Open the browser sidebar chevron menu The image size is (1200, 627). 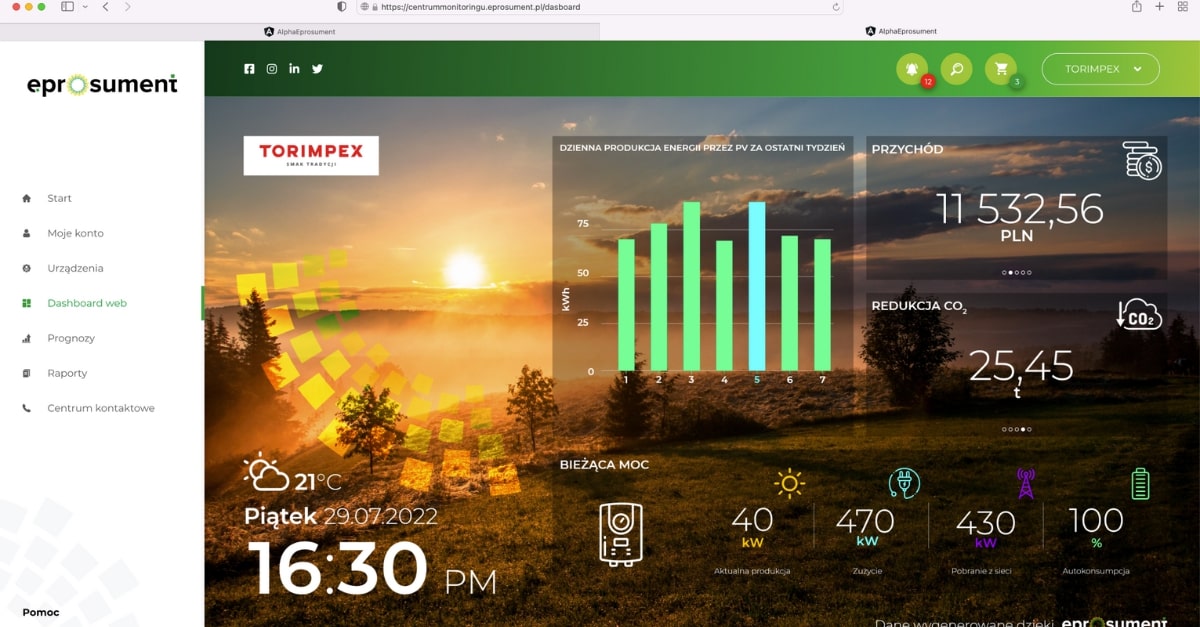pyautogui.click(x=85, y=7)
